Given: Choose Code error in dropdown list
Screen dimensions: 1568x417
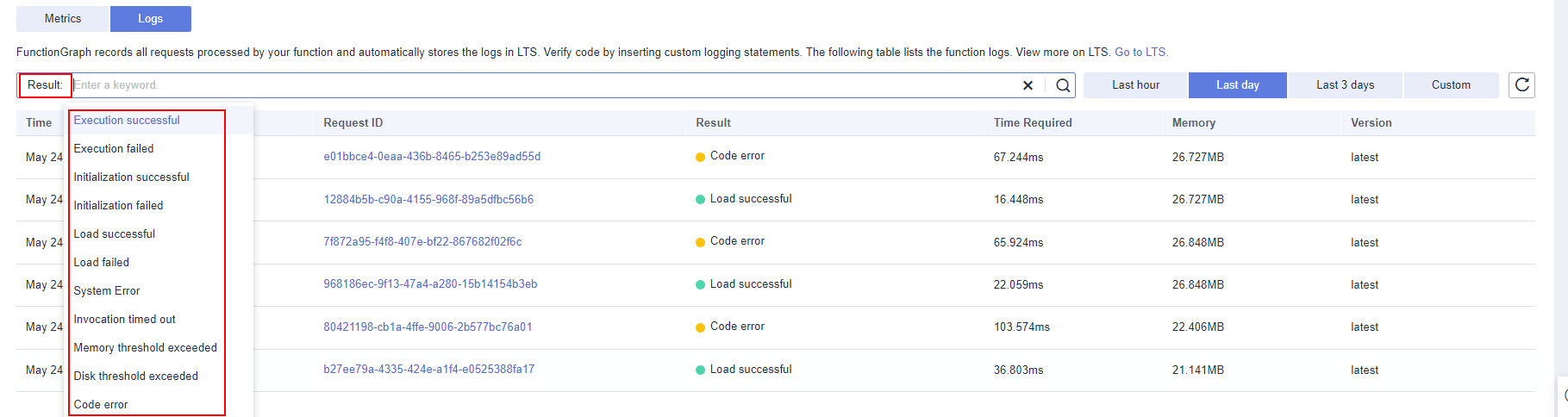Looking at the screenshot, I should coord(101,405).
